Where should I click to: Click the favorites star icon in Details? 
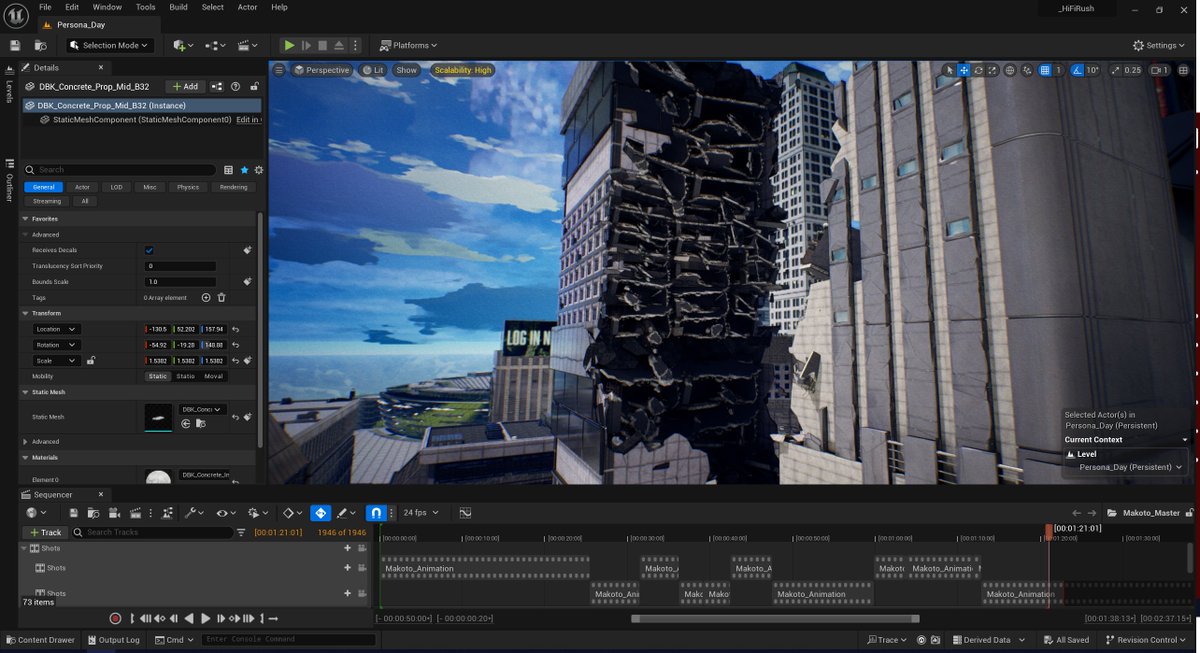244,170
